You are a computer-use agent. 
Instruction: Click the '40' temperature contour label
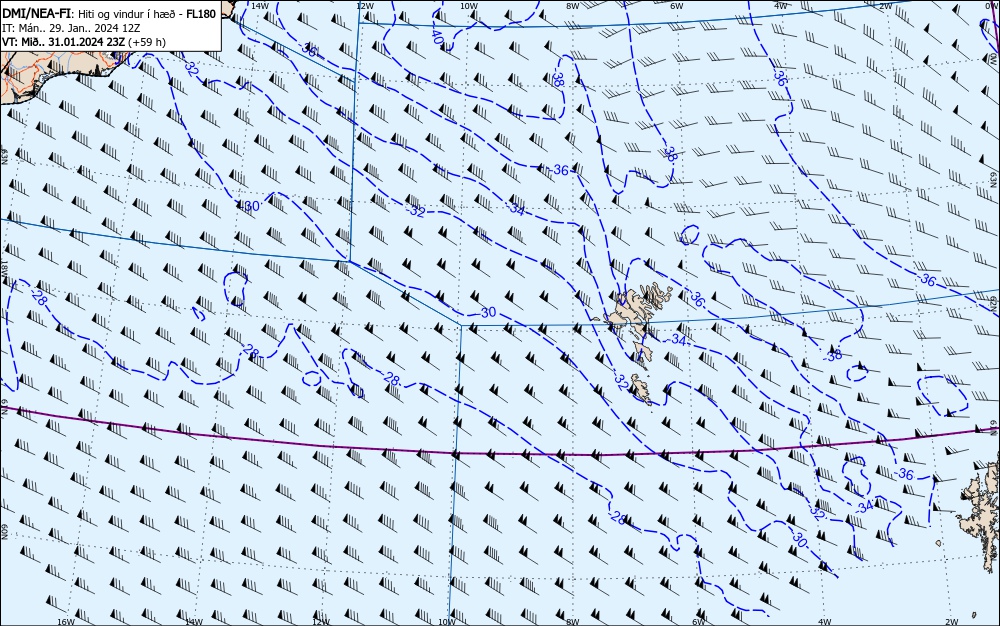437,38
